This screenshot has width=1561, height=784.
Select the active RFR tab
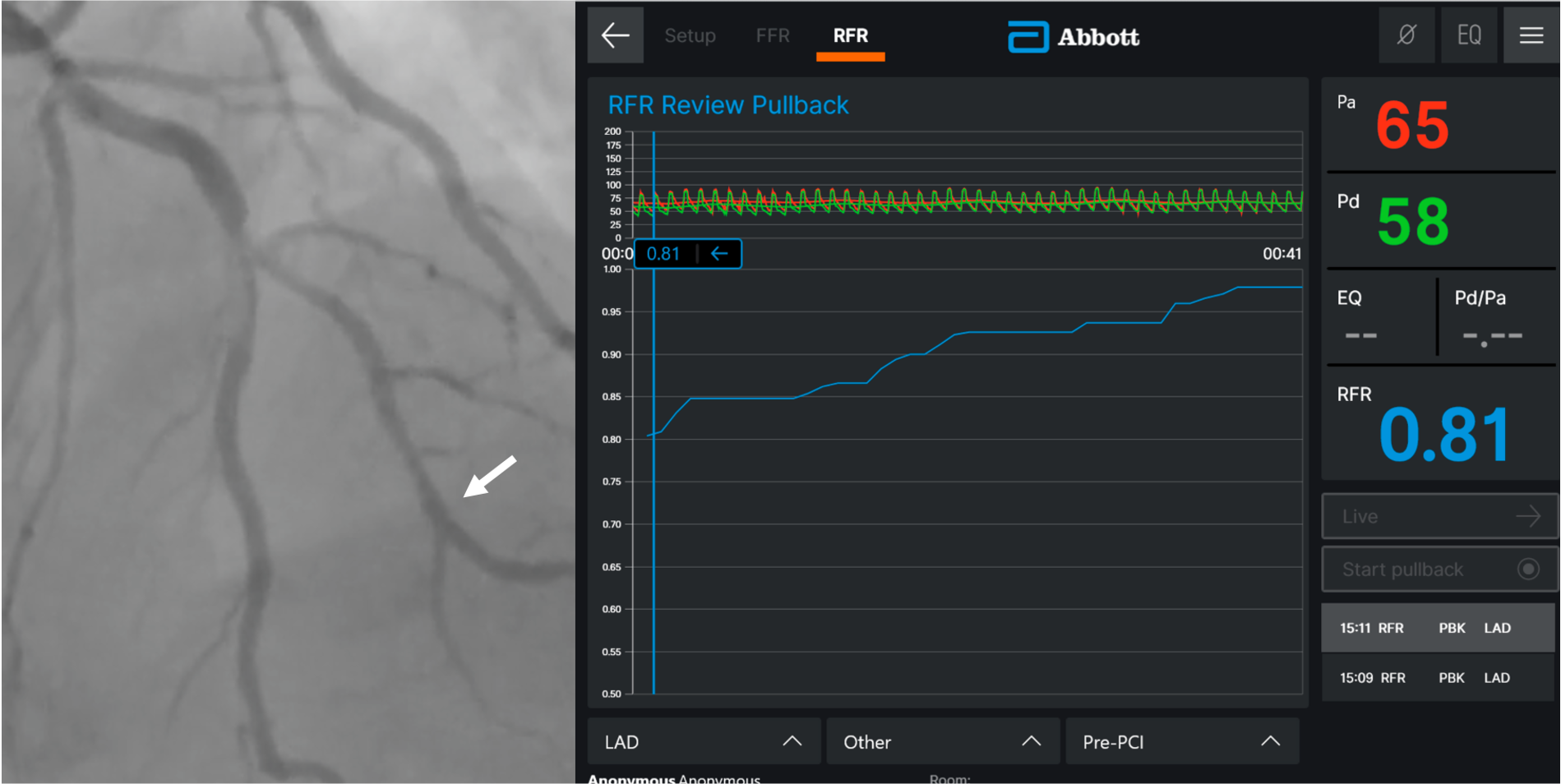point(850,35)
